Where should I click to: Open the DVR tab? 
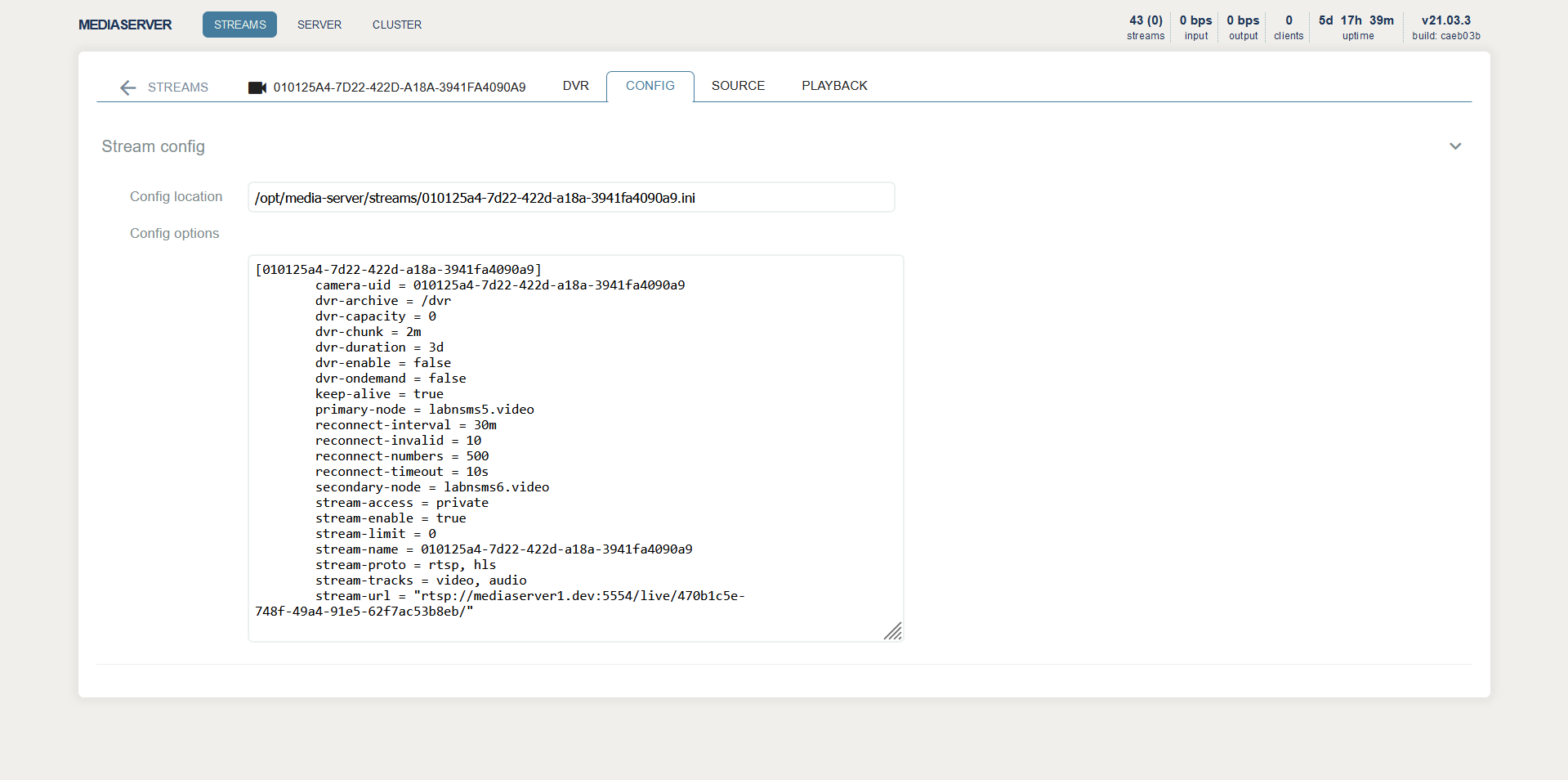[x=575, y=86]
